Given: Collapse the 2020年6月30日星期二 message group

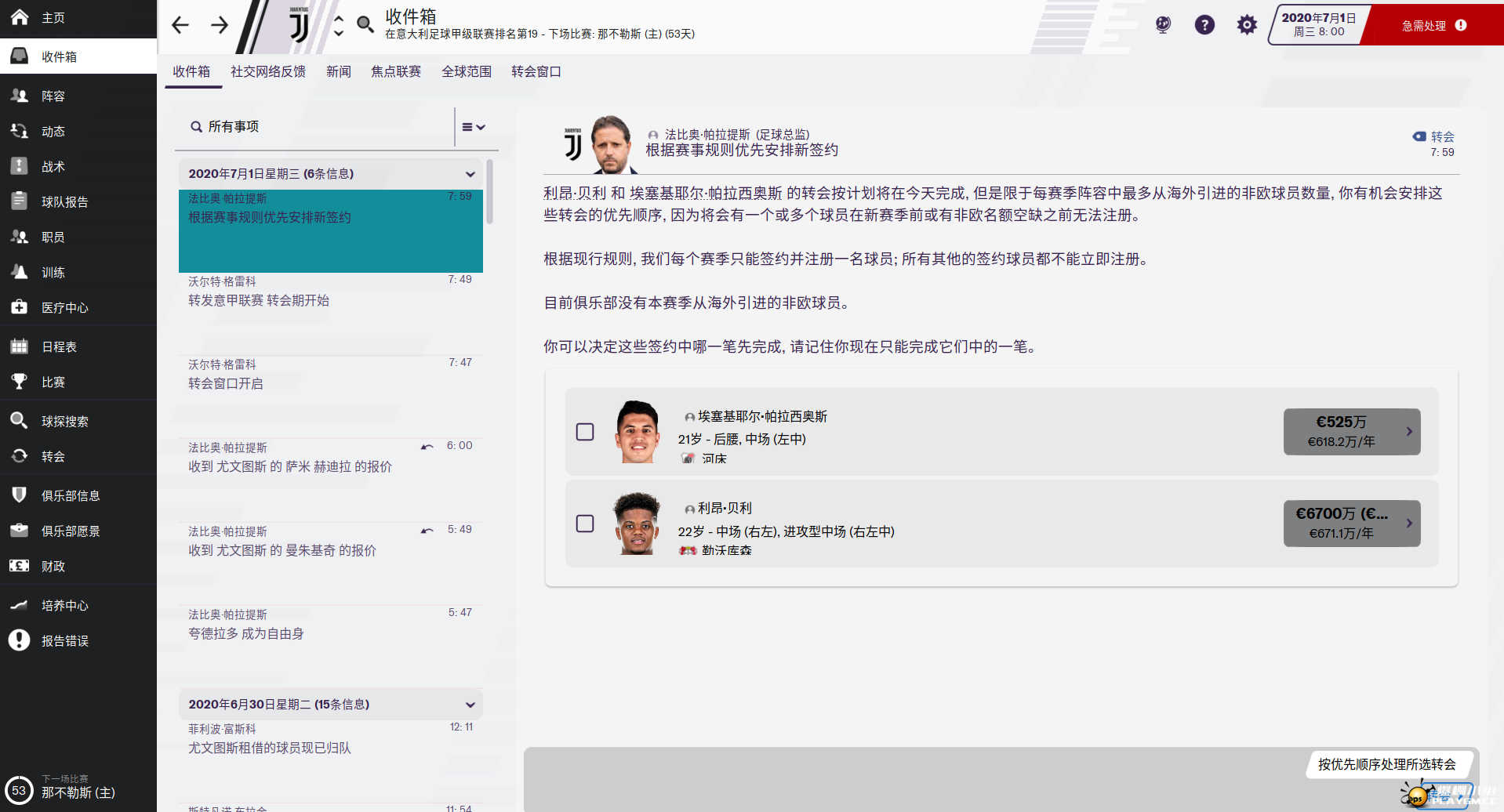Looking at the screenshot, I should [470, 705].
